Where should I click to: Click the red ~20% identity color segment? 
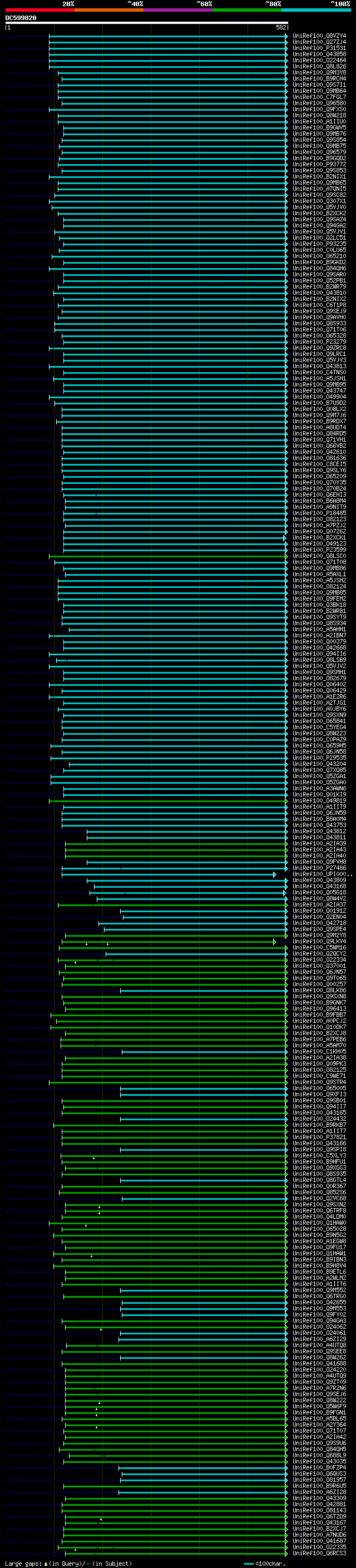tap(40, 10)
